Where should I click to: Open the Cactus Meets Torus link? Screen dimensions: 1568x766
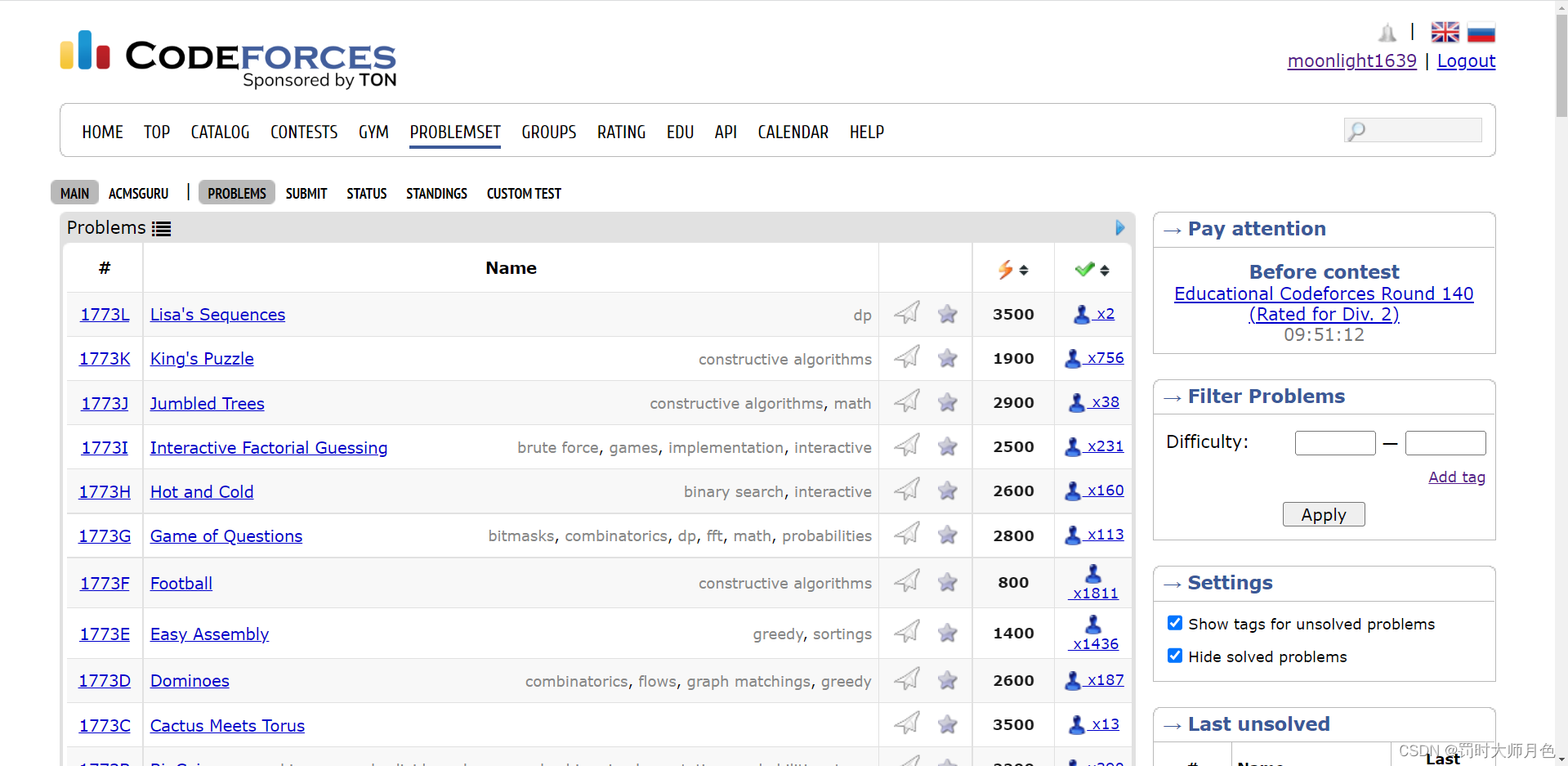click(x=227, y=726)
